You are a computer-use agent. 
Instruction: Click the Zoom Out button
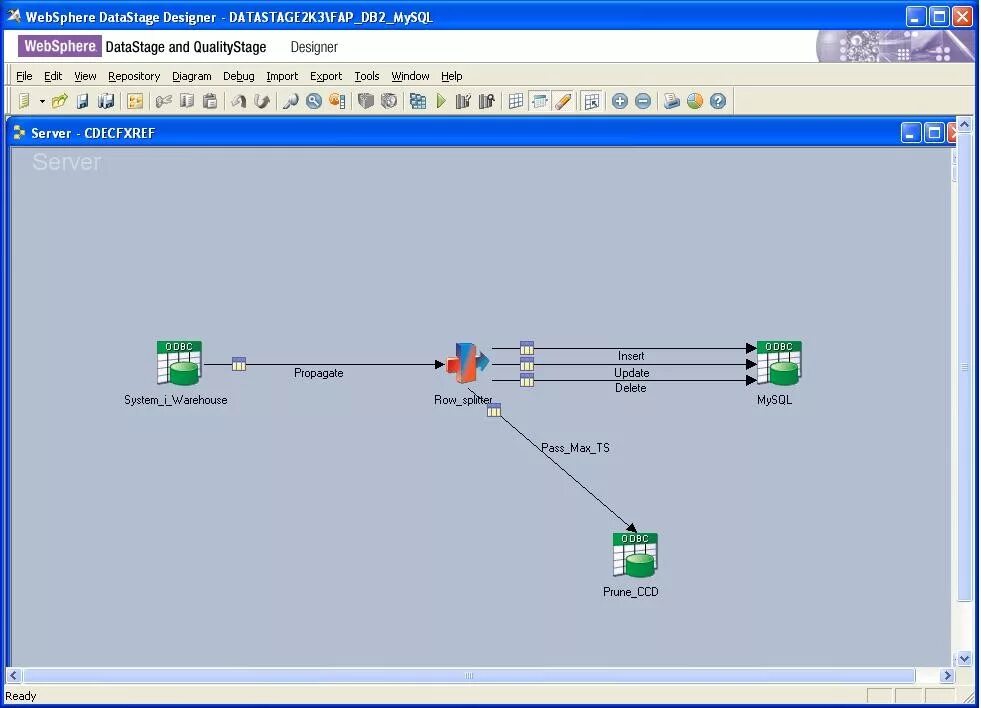point(645,100)
